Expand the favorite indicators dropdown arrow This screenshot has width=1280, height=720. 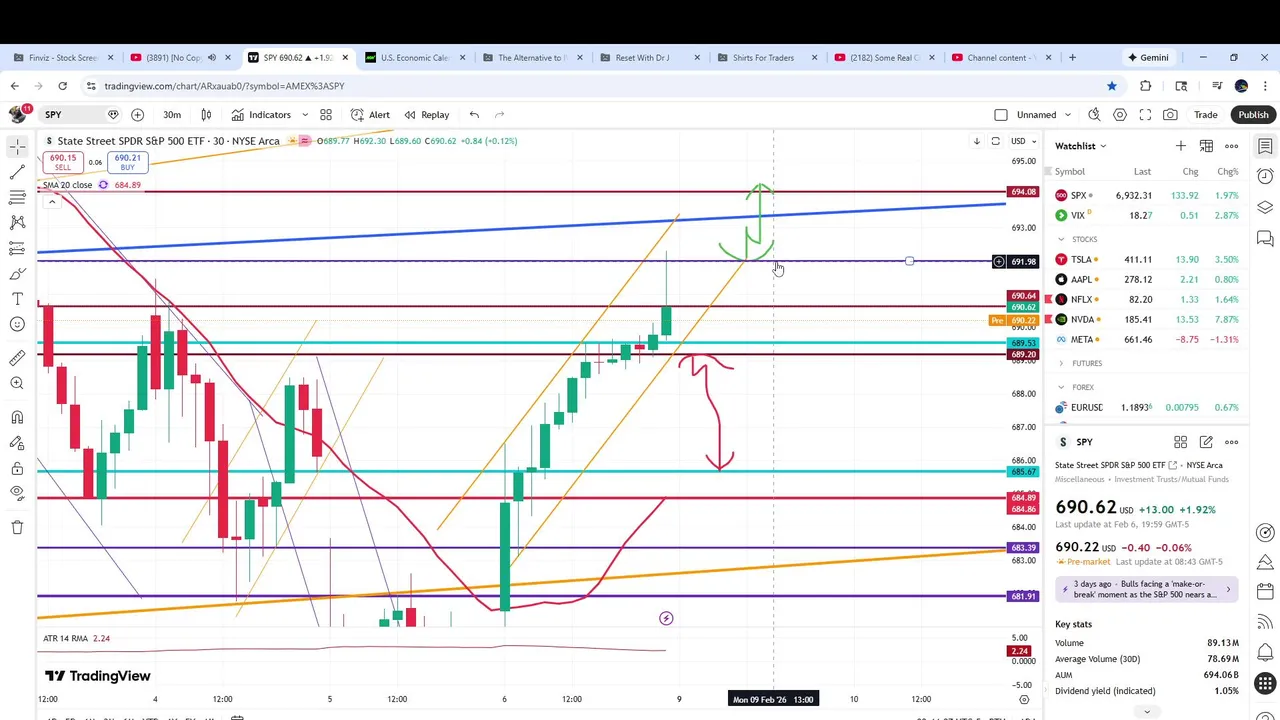pyautogui.click(x=305, y=115)
